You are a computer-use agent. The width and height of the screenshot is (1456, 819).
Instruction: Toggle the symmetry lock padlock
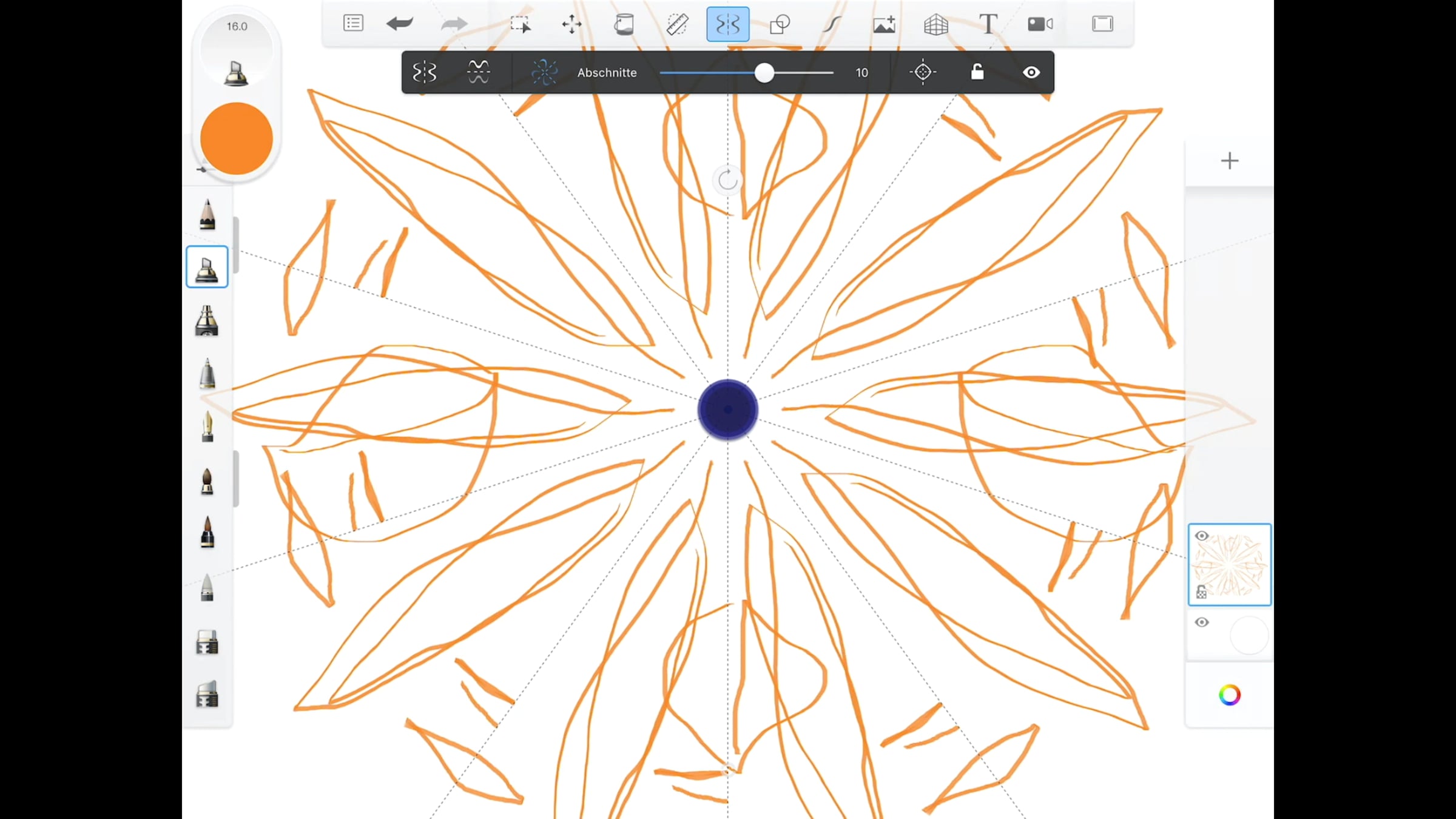pos(977,72)
